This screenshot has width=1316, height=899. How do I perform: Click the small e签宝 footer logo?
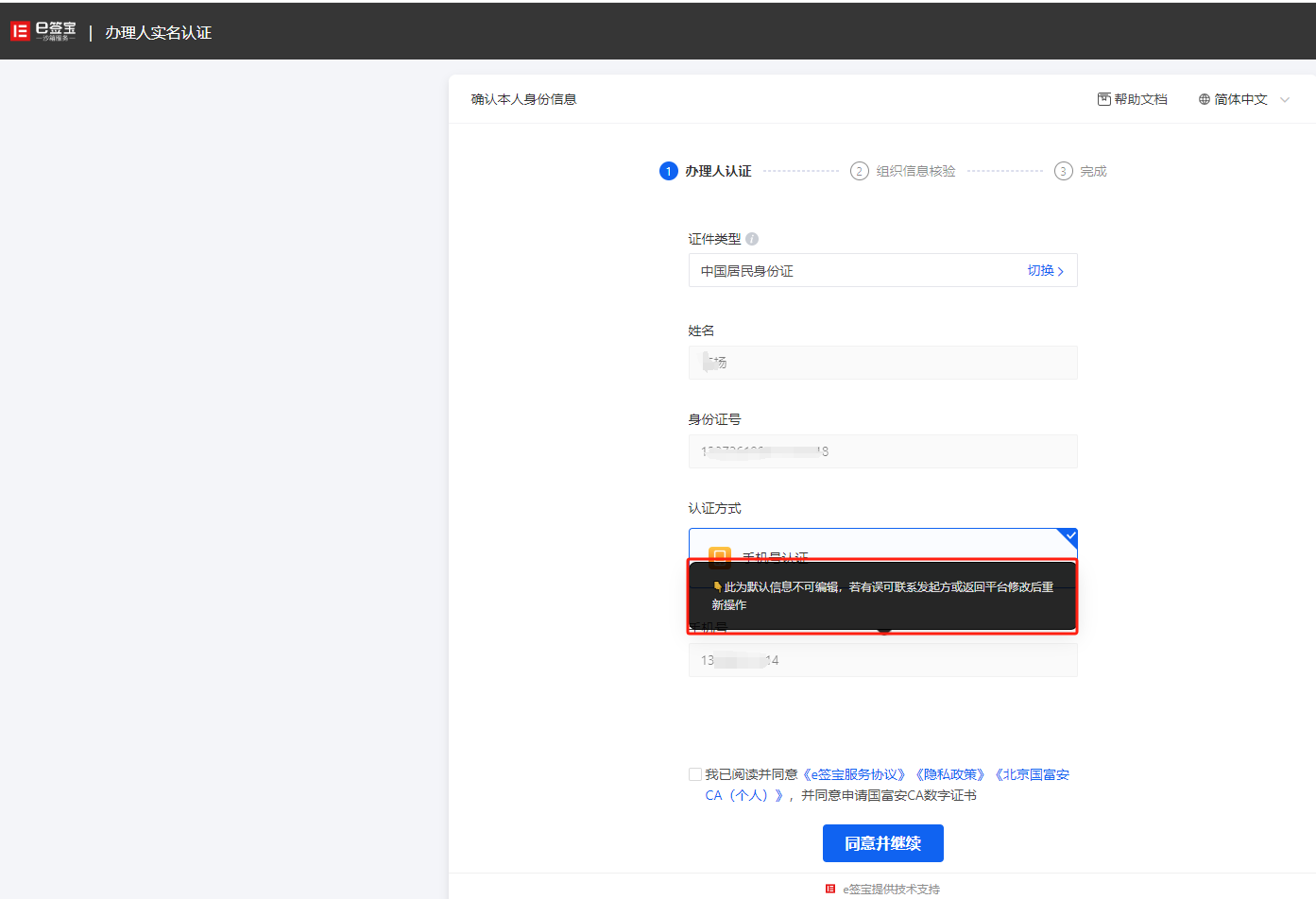[830, 889]
